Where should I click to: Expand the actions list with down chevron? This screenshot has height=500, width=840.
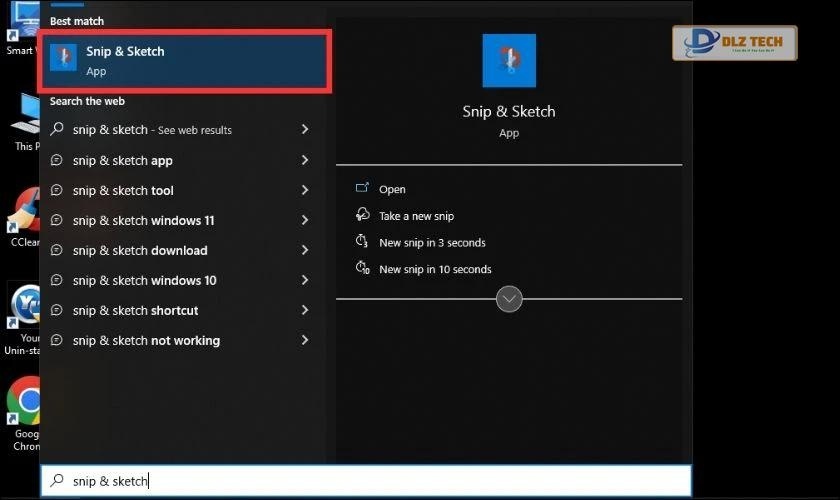coord(509,299)
